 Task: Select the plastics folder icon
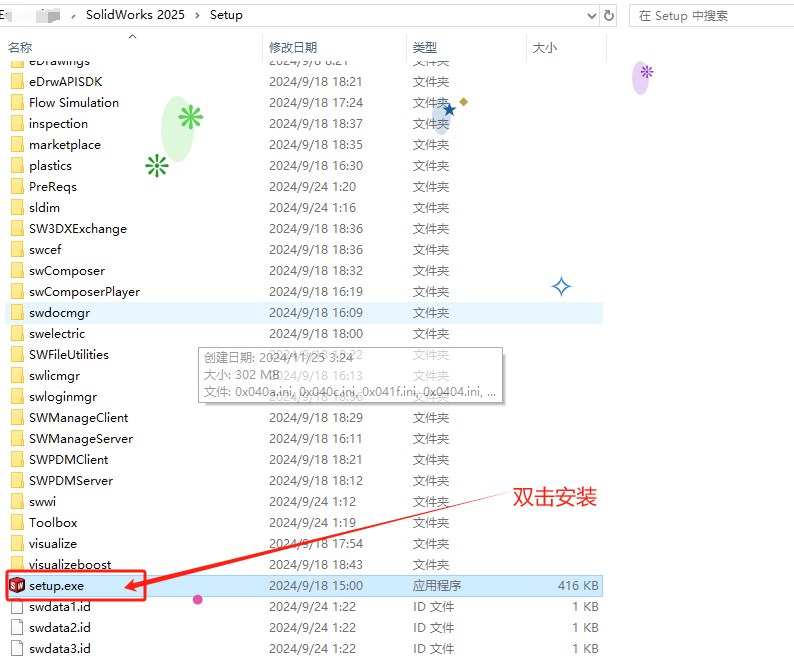click(x=17, y=166)
